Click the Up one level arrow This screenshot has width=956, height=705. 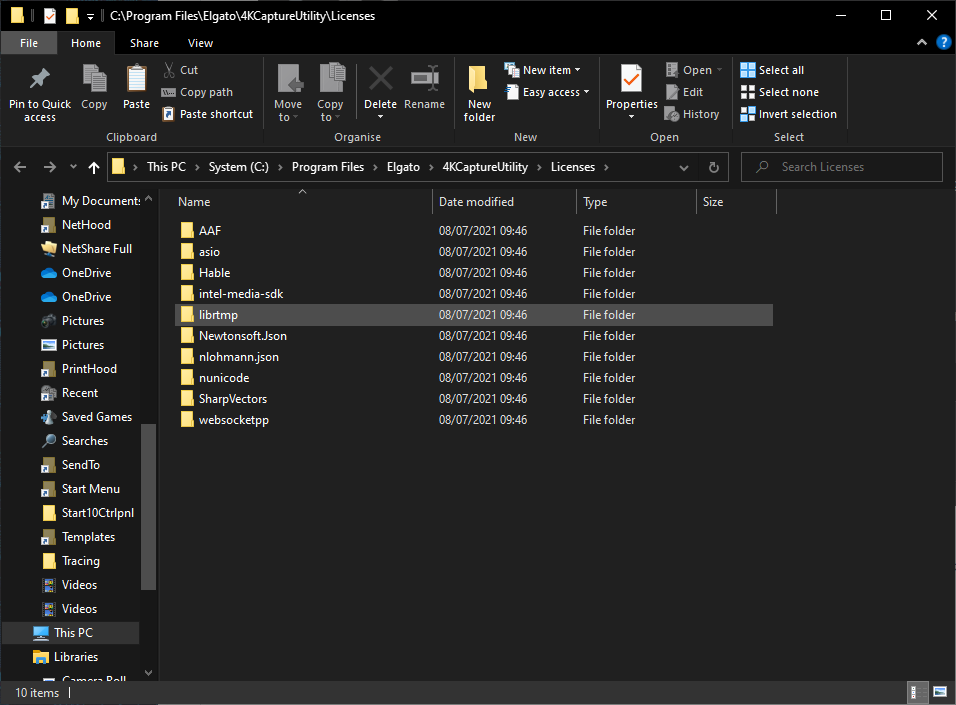tap(94, 167)
